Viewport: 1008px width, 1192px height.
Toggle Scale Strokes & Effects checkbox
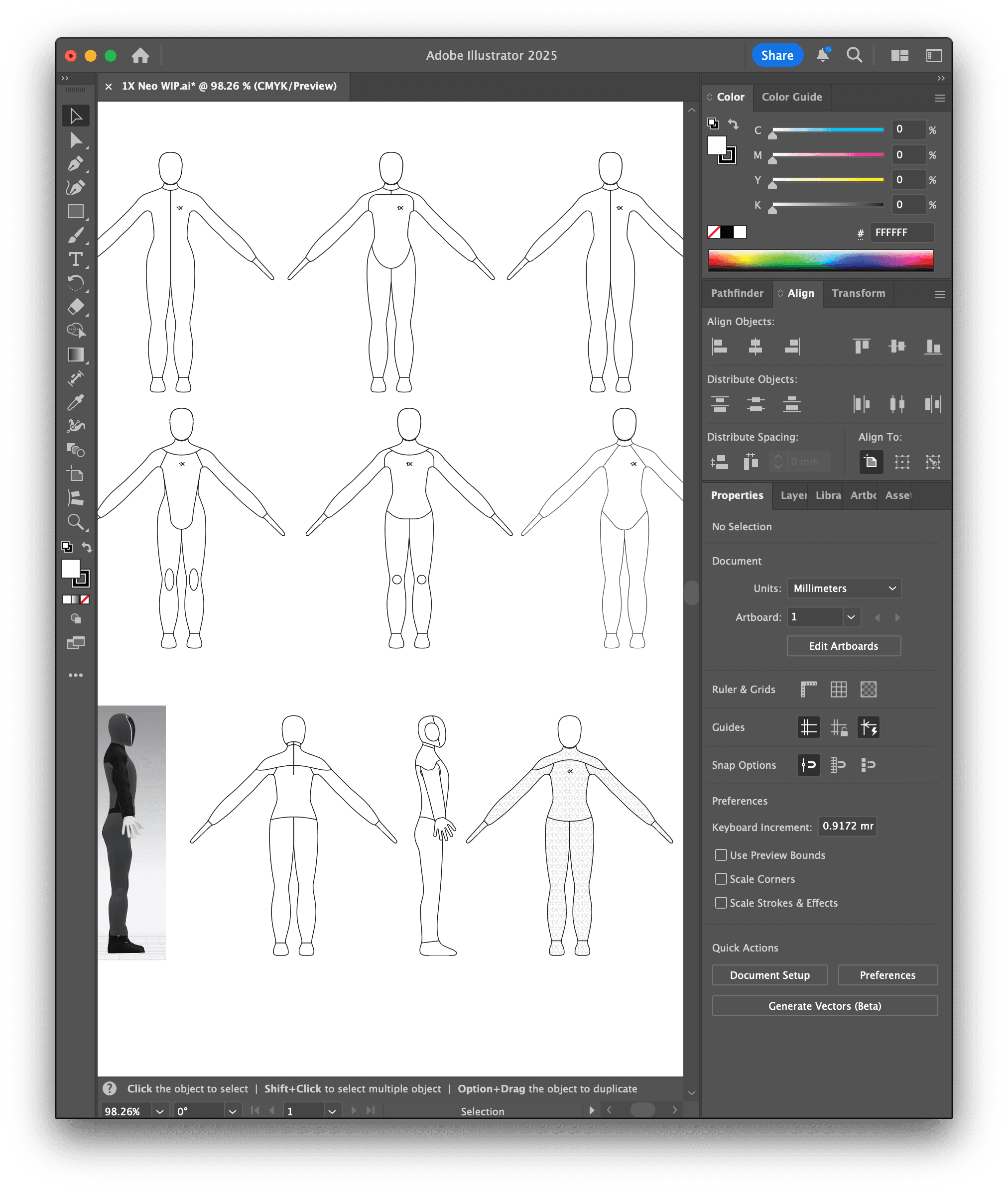[721, 903]
